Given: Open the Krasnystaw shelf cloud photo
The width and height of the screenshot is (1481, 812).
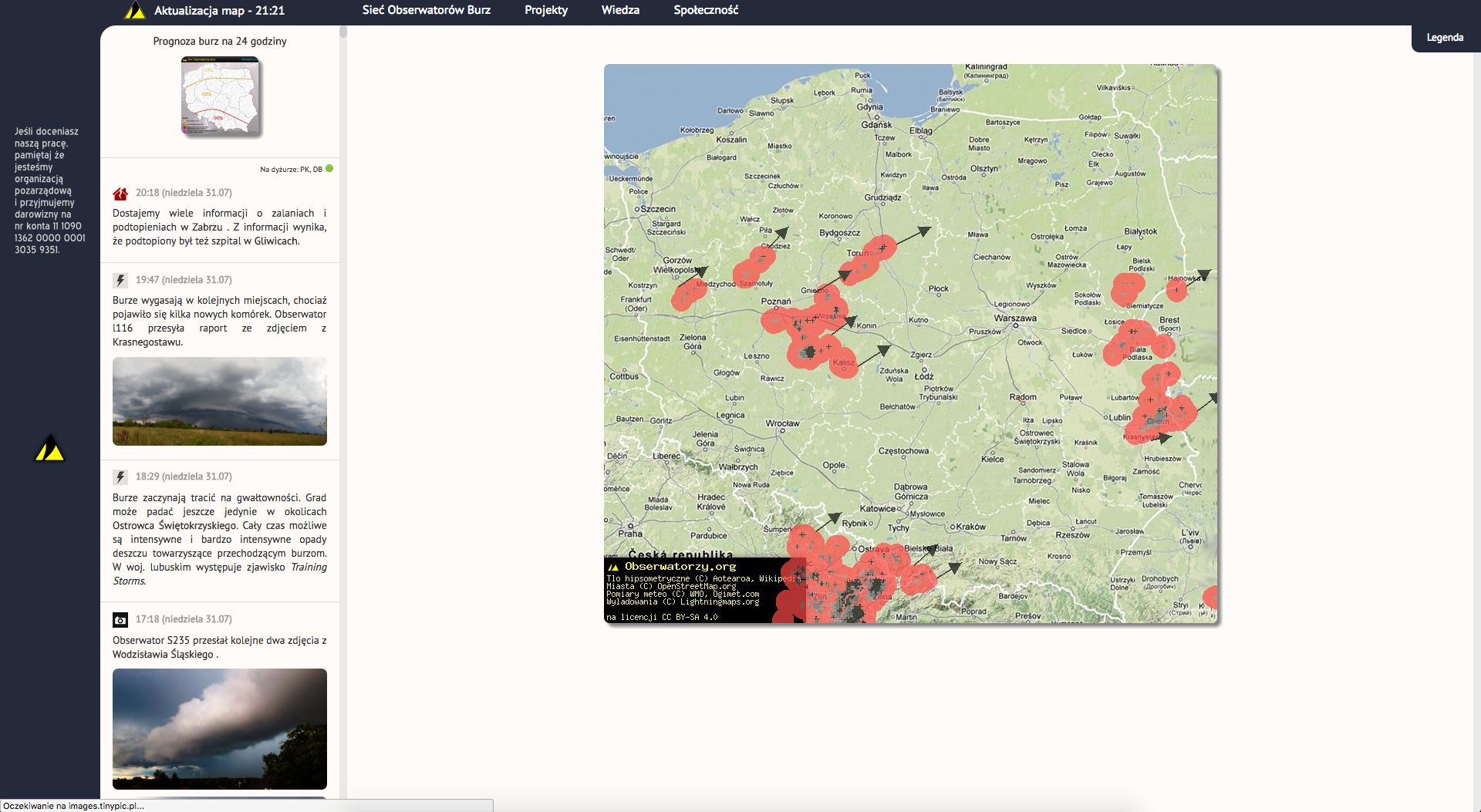Looking at the screenshot, I should [x=220, y=401].
